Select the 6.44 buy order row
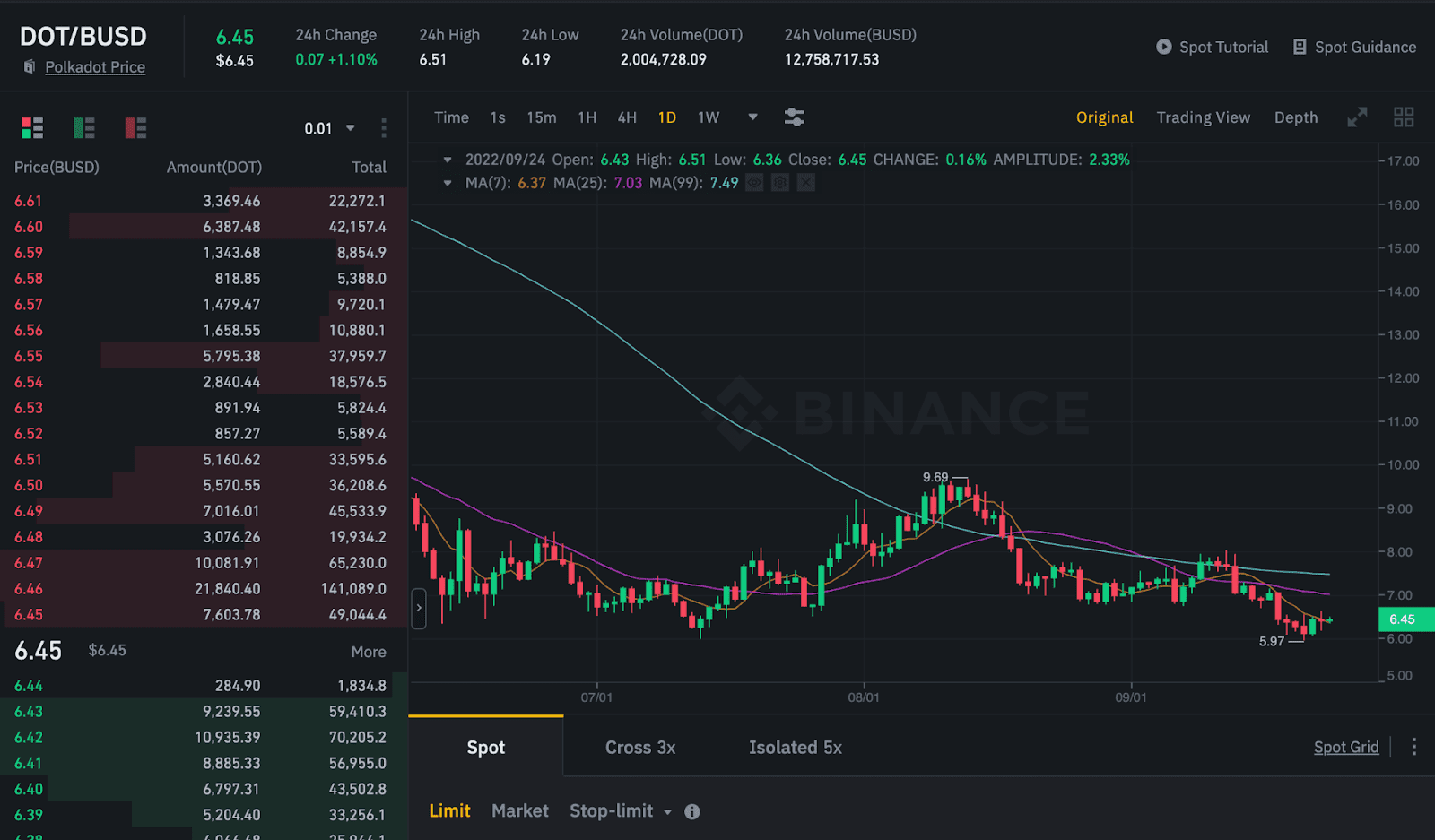This screenshot has height=840, width=1435. click(x=204, y=686)
